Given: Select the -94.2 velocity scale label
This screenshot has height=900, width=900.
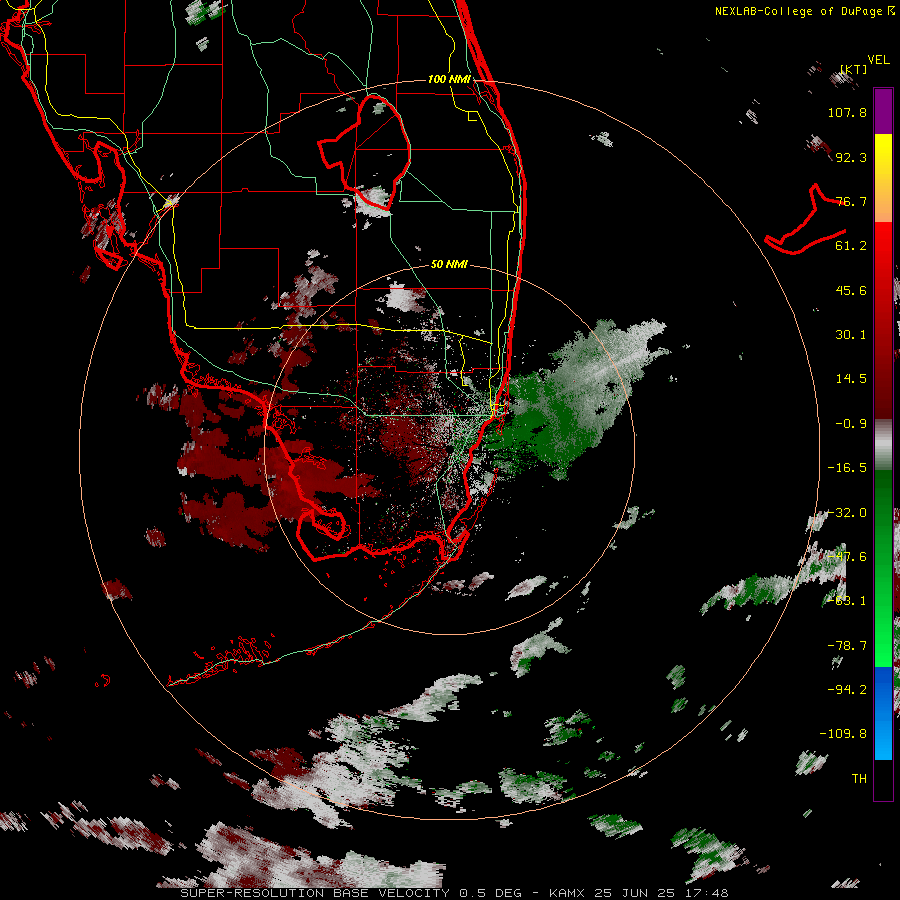Looking at the screenshot, I should pyautogui.click(x=847, y=689).
